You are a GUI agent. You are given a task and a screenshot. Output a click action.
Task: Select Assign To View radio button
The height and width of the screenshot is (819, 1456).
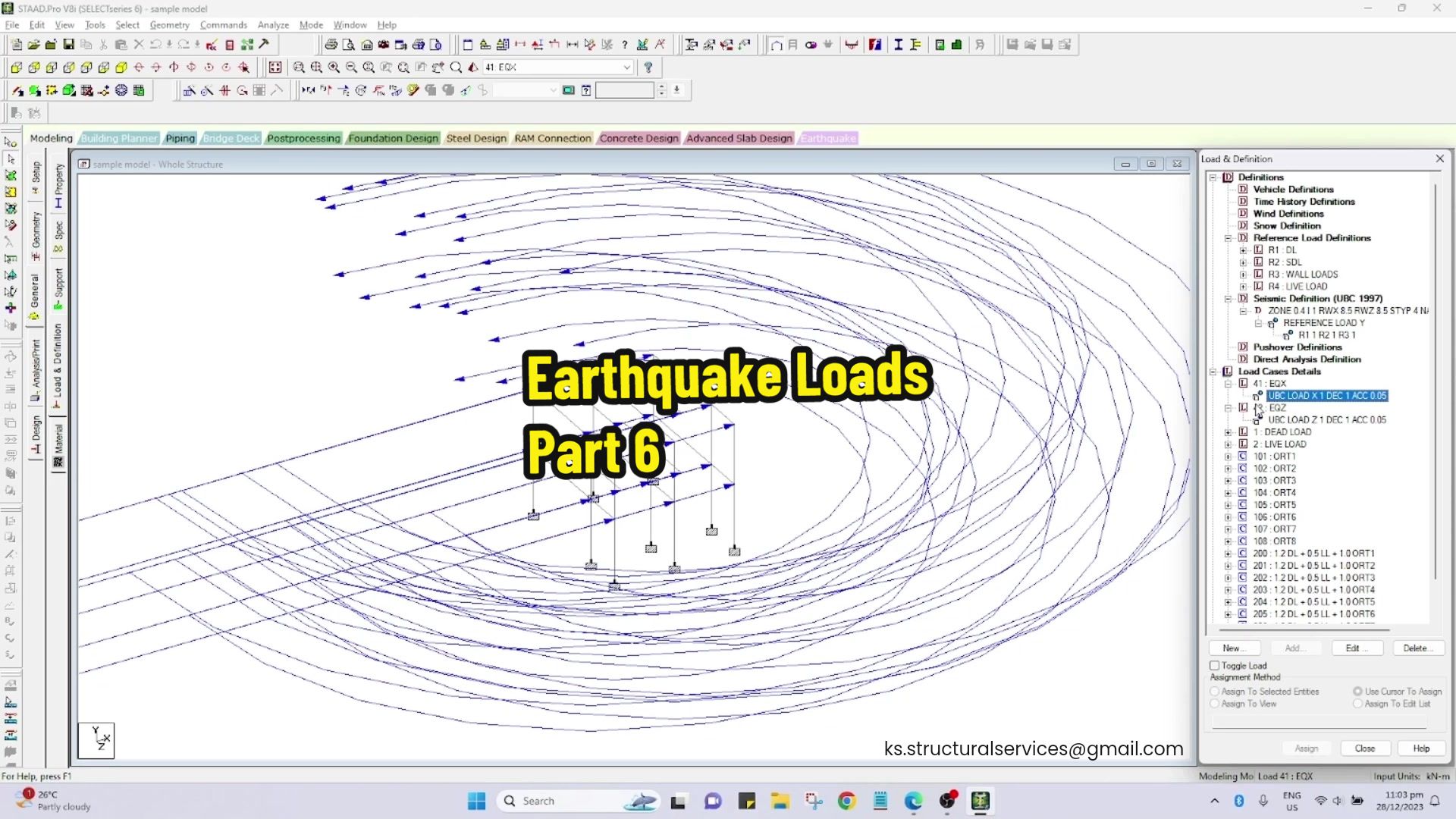pos(1215,704)
